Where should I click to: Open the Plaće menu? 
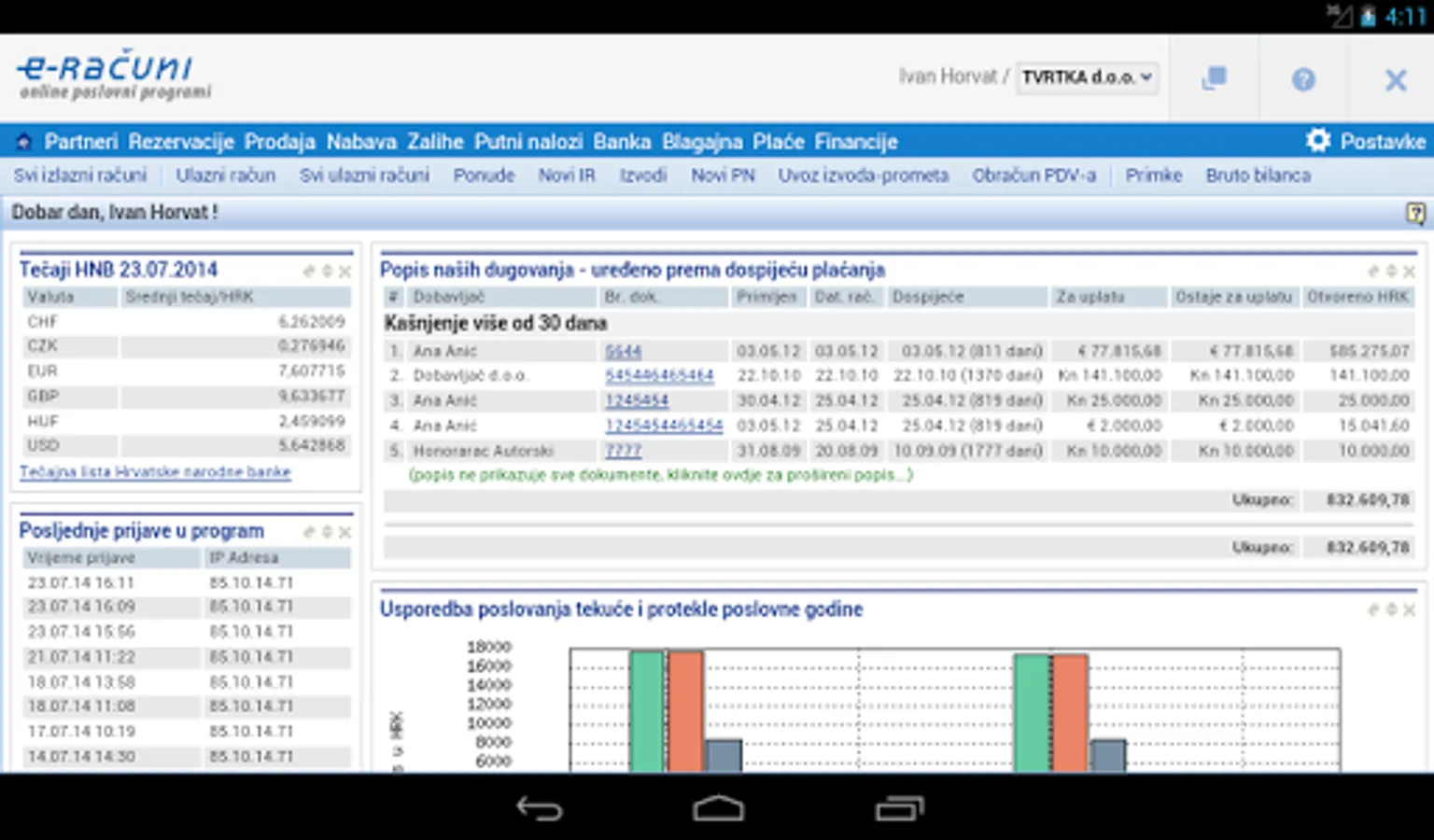[x=779, y=142]
